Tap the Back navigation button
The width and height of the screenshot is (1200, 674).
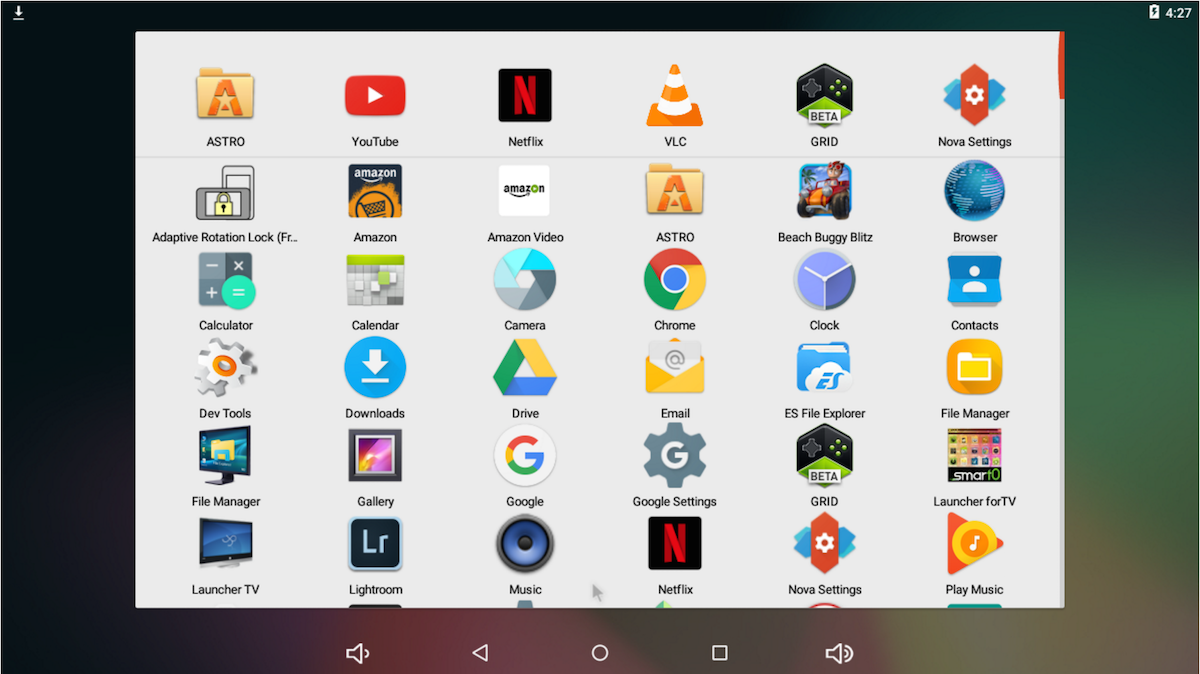[480, 653]
